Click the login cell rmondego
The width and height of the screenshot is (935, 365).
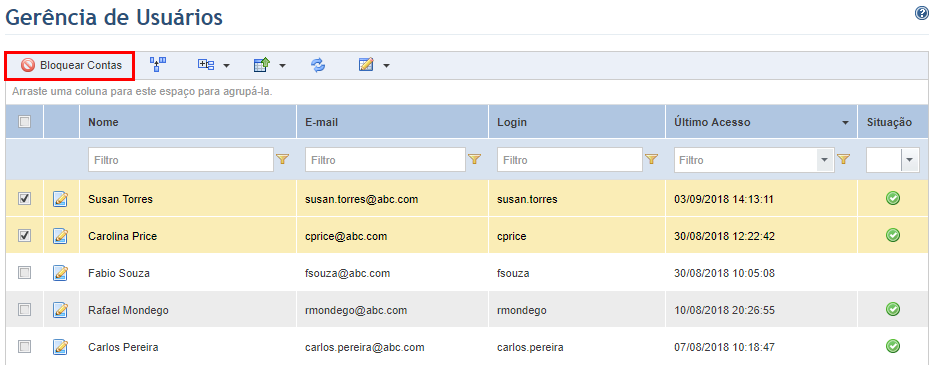pos(522,310)
